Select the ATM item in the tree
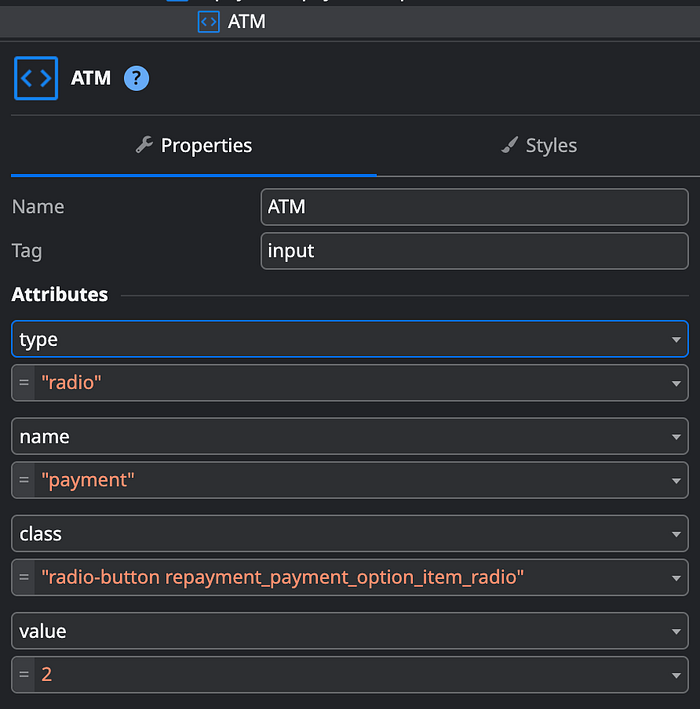The height and width of the screenshot is (709, 700). point(246,21)
